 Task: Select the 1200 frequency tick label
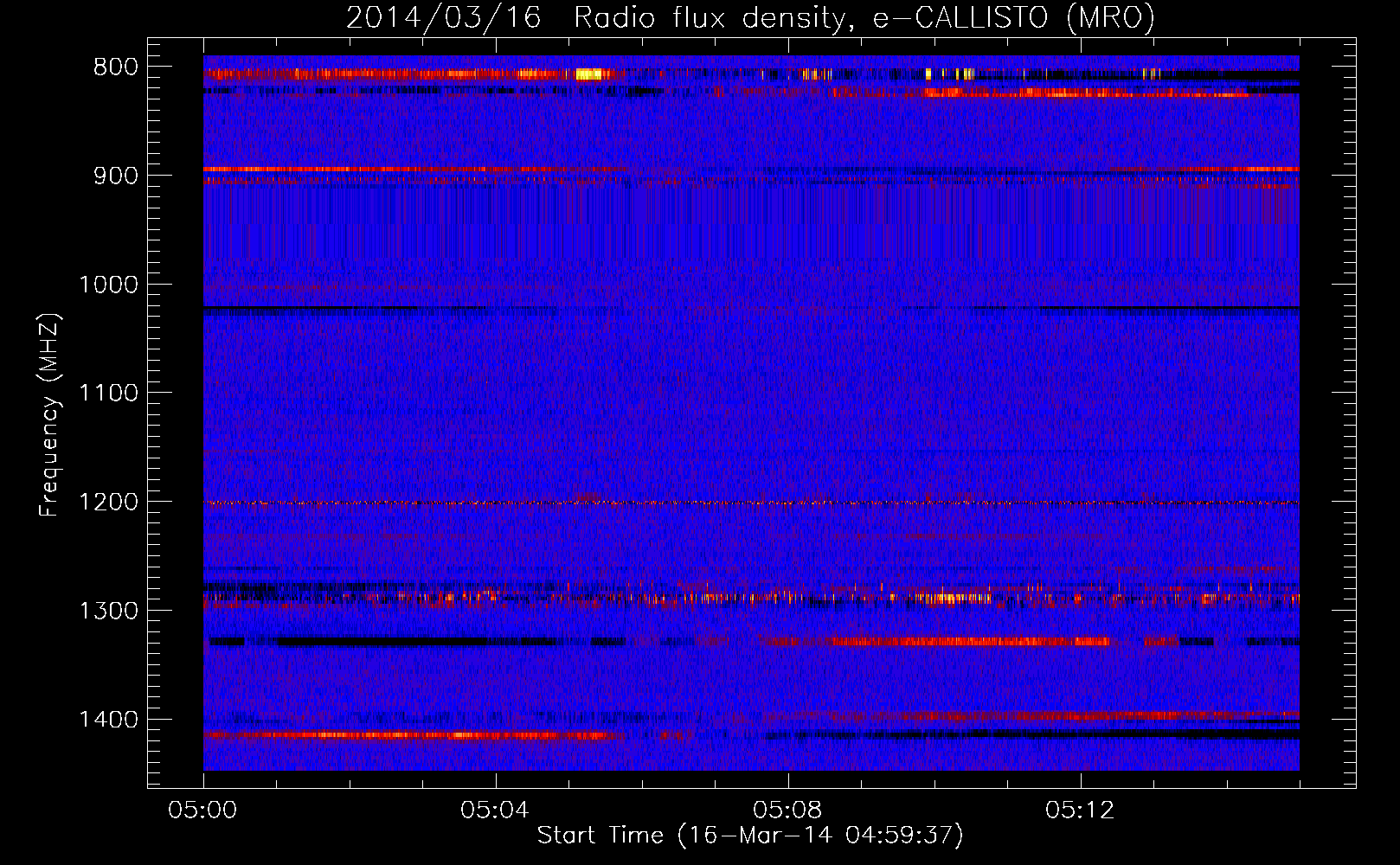point(108,503)
